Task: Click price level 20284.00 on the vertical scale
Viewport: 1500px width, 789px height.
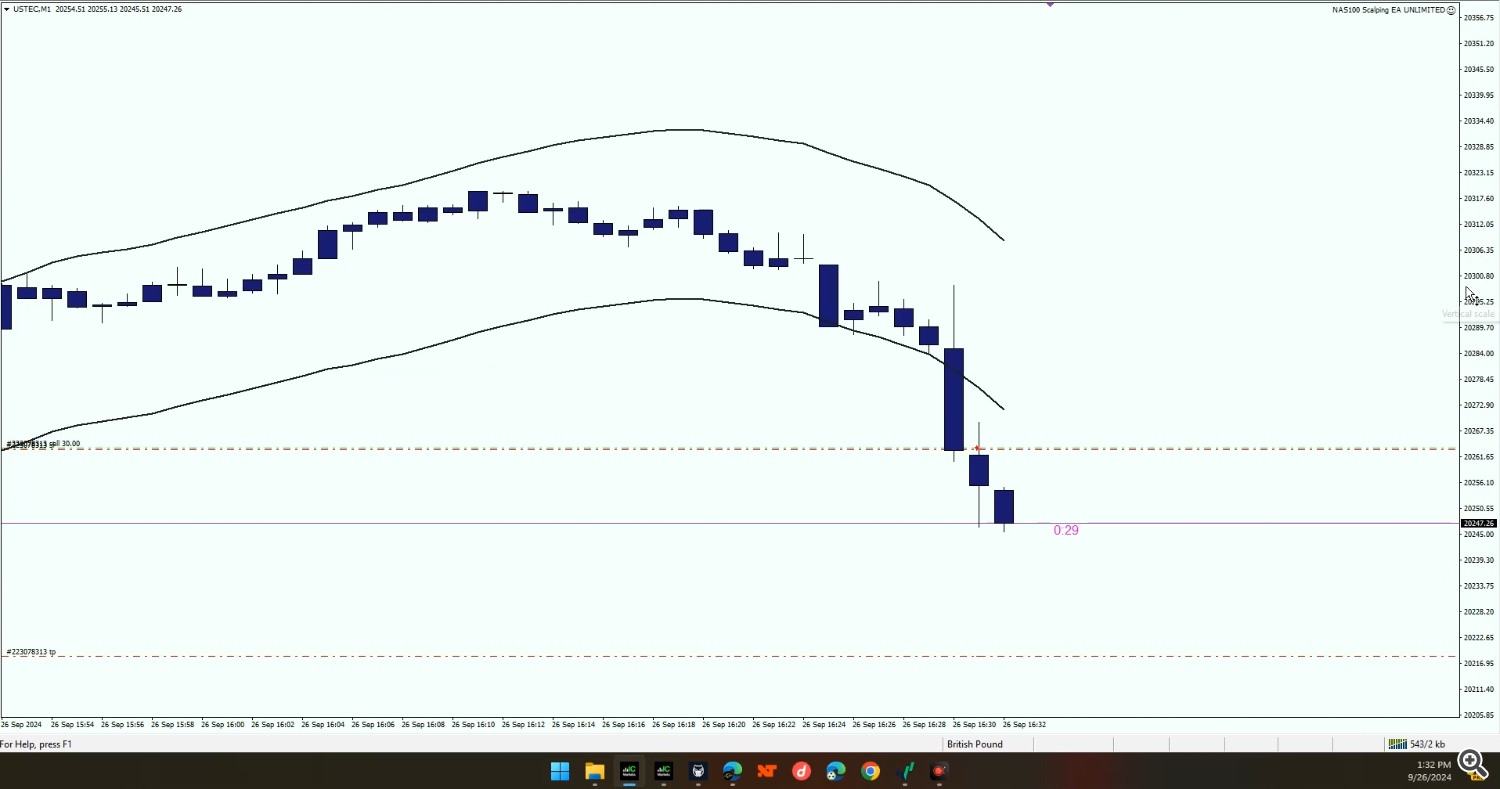Action: click(1478, 353)
